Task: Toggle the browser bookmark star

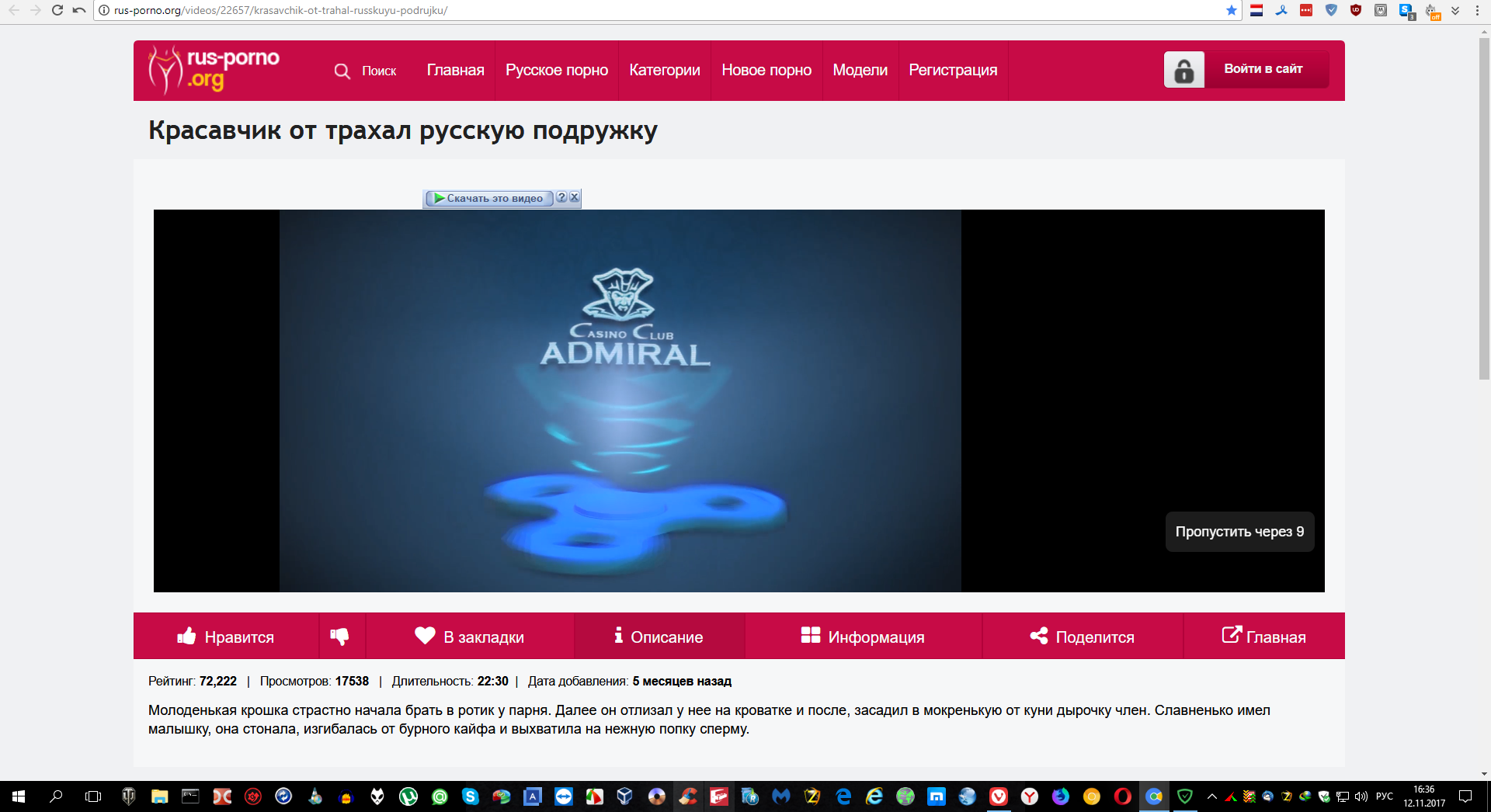Action: coord(1231,10)
